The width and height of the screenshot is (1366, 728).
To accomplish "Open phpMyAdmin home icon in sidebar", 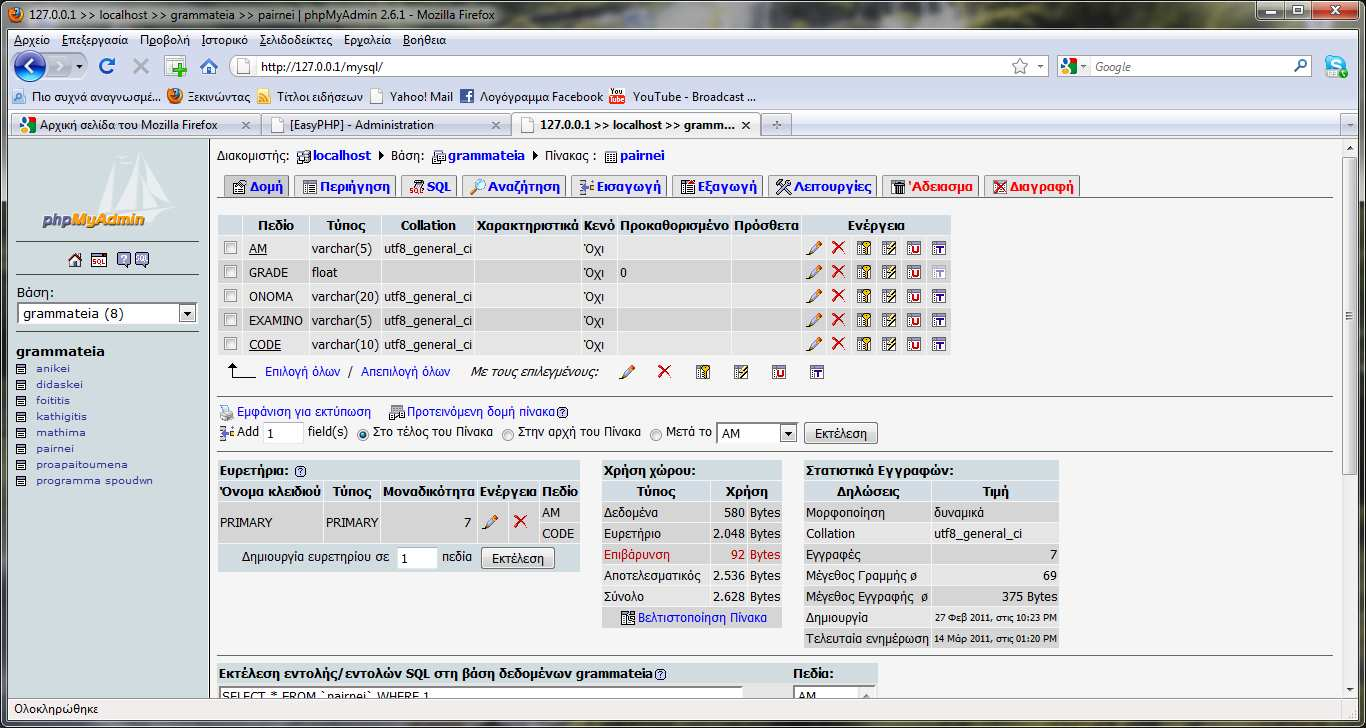I will click(x=75, y=260).
